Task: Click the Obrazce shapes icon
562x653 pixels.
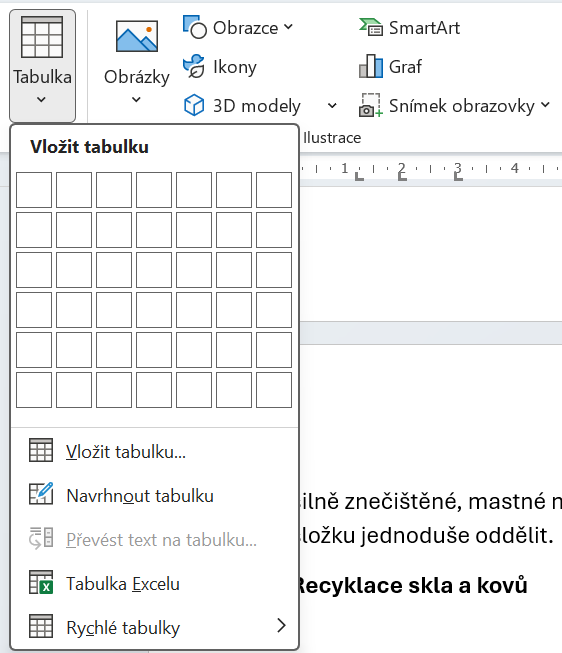Action: 195,27
